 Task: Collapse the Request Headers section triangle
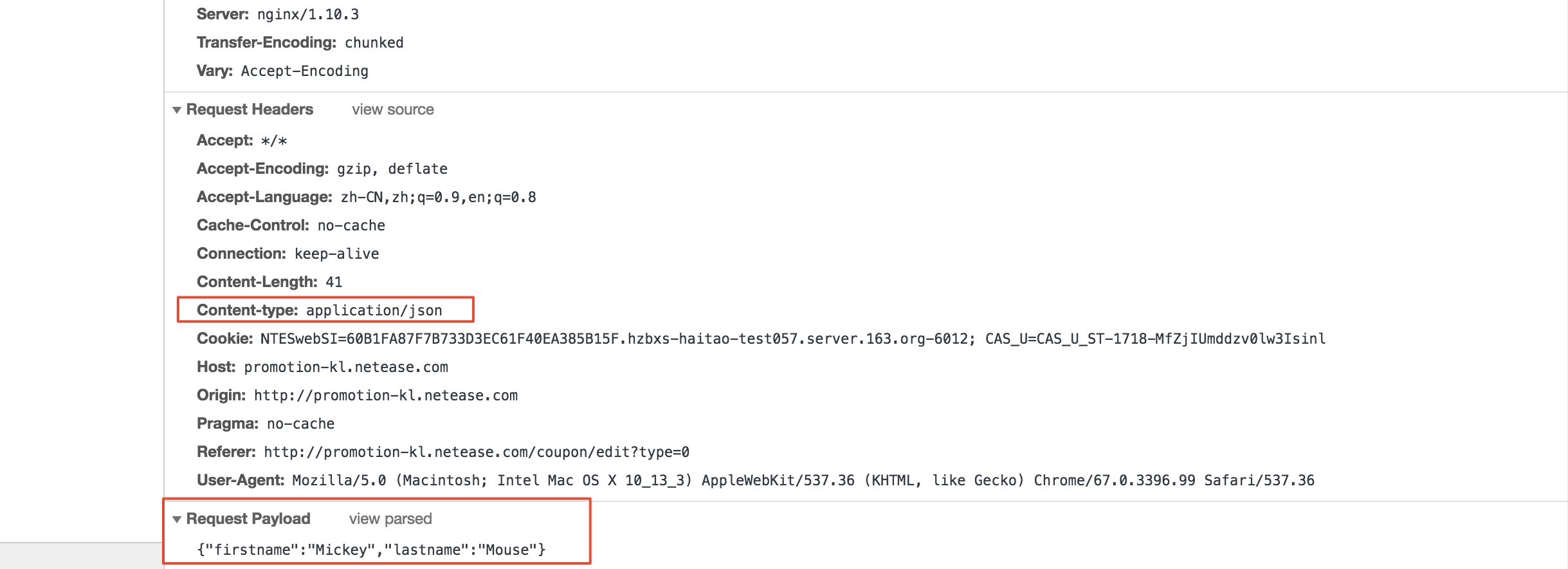177,110
